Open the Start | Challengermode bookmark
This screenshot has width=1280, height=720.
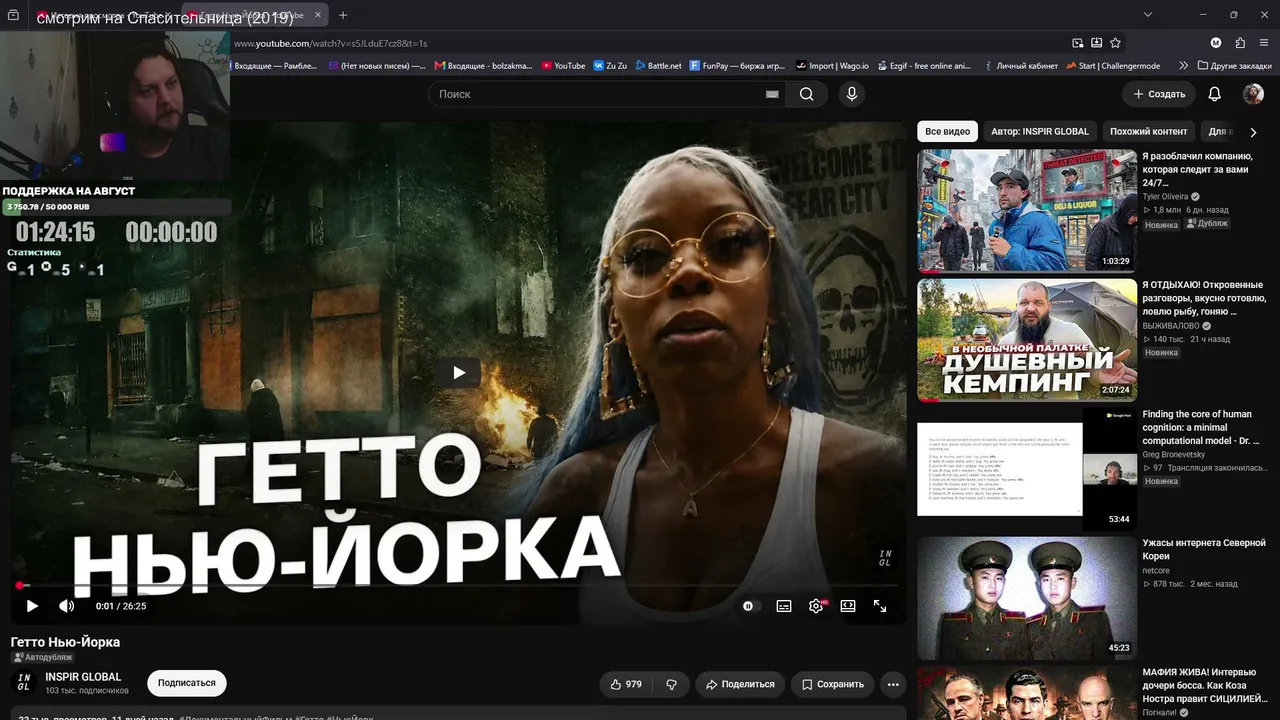tap(1112, 66)
